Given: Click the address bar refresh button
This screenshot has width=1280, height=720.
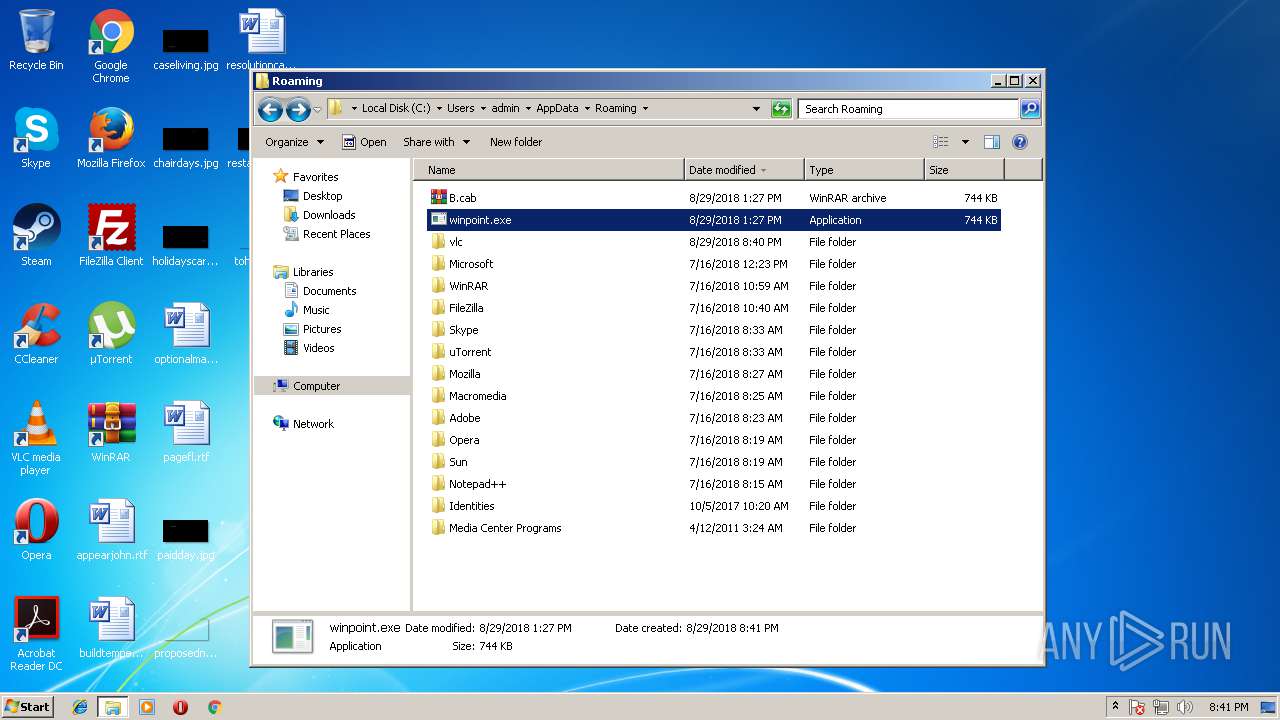Looking at the screenshot, I should (x=781, y=109).
